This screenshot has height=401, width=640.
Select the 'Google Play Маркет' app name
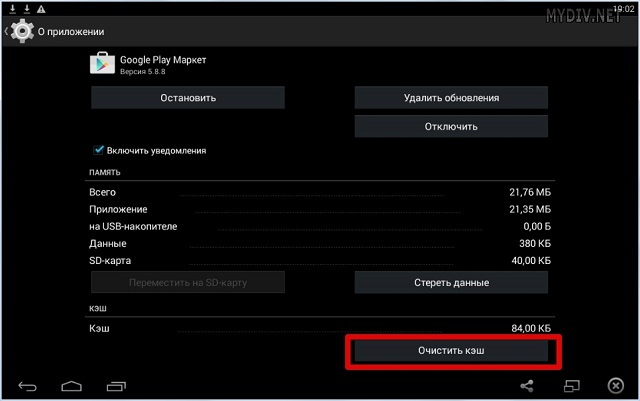pos(163,60)
